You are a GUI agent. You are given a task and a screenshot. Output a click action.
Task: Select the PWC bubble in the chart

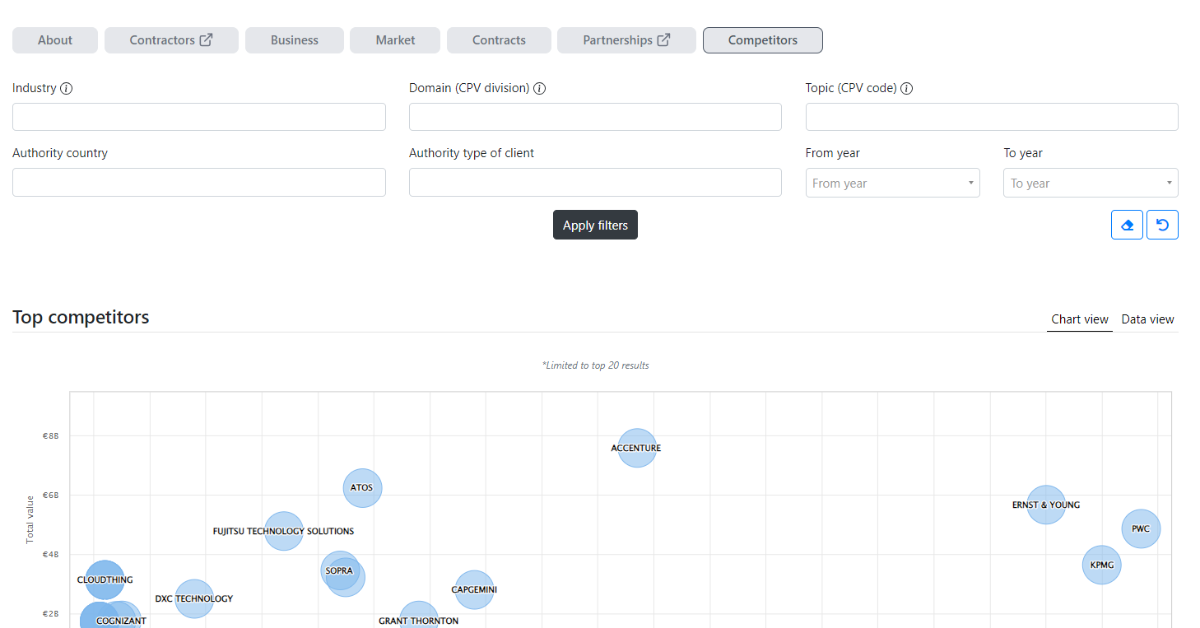[x=1141, y=528]
